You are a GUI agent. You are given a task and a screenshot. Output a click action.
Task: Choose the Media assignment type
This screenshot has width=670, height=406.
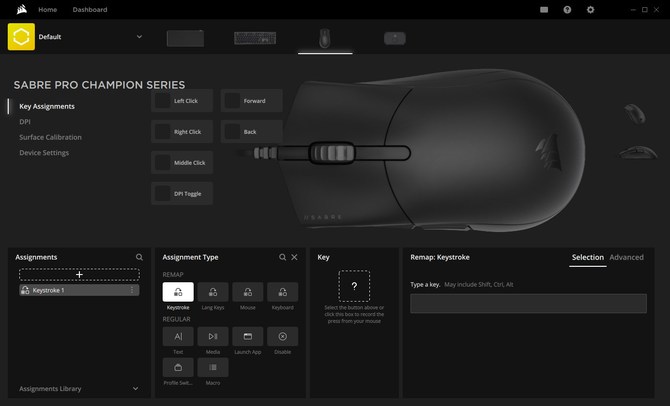point(213,336)
